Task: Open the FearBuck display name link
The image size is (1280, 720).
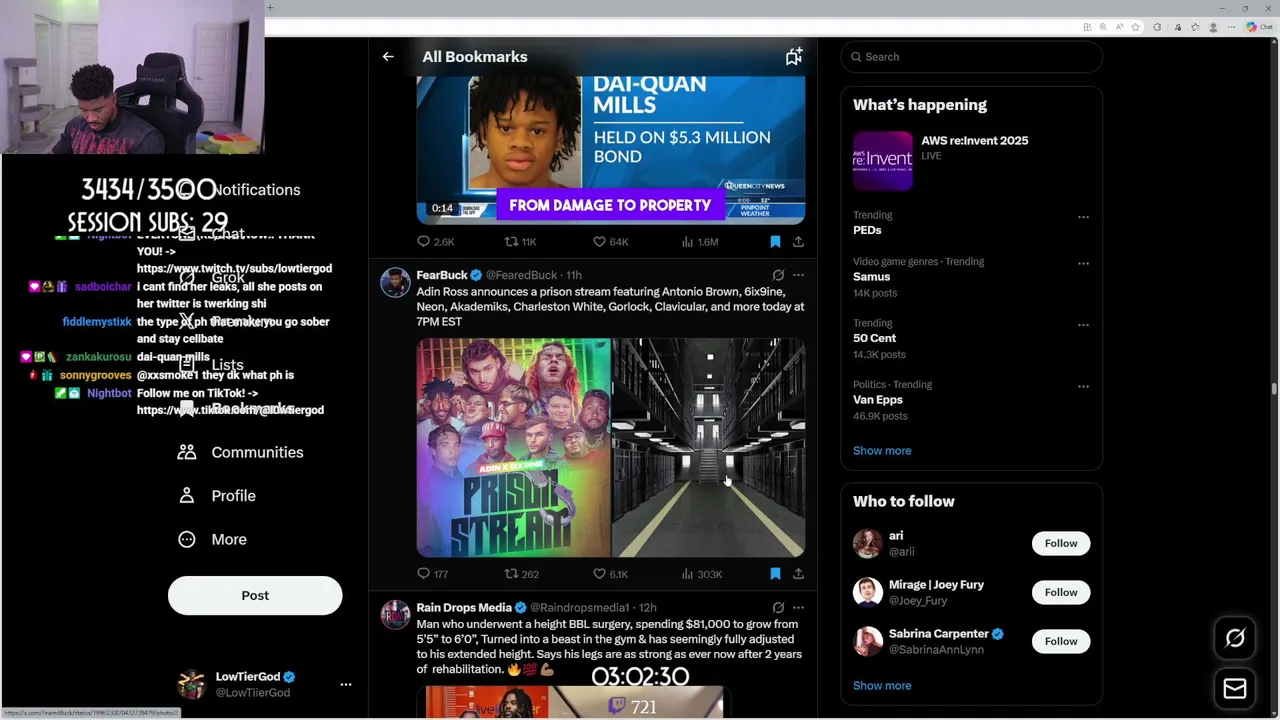Action: coord(442,275)
